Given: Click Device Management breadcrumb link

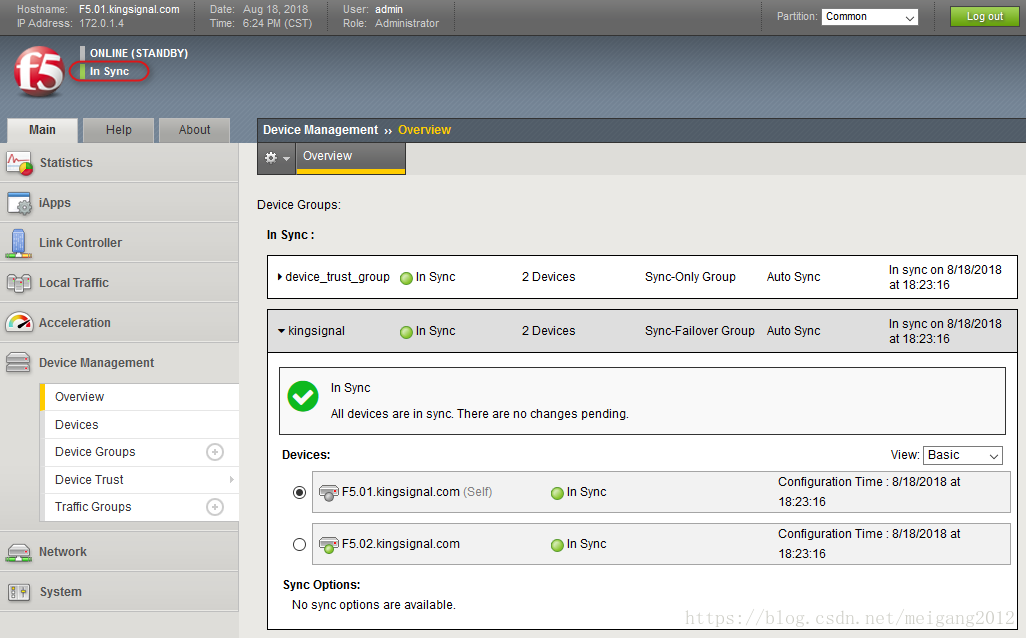Looking at the screenshot, I should tap(321, 130).
